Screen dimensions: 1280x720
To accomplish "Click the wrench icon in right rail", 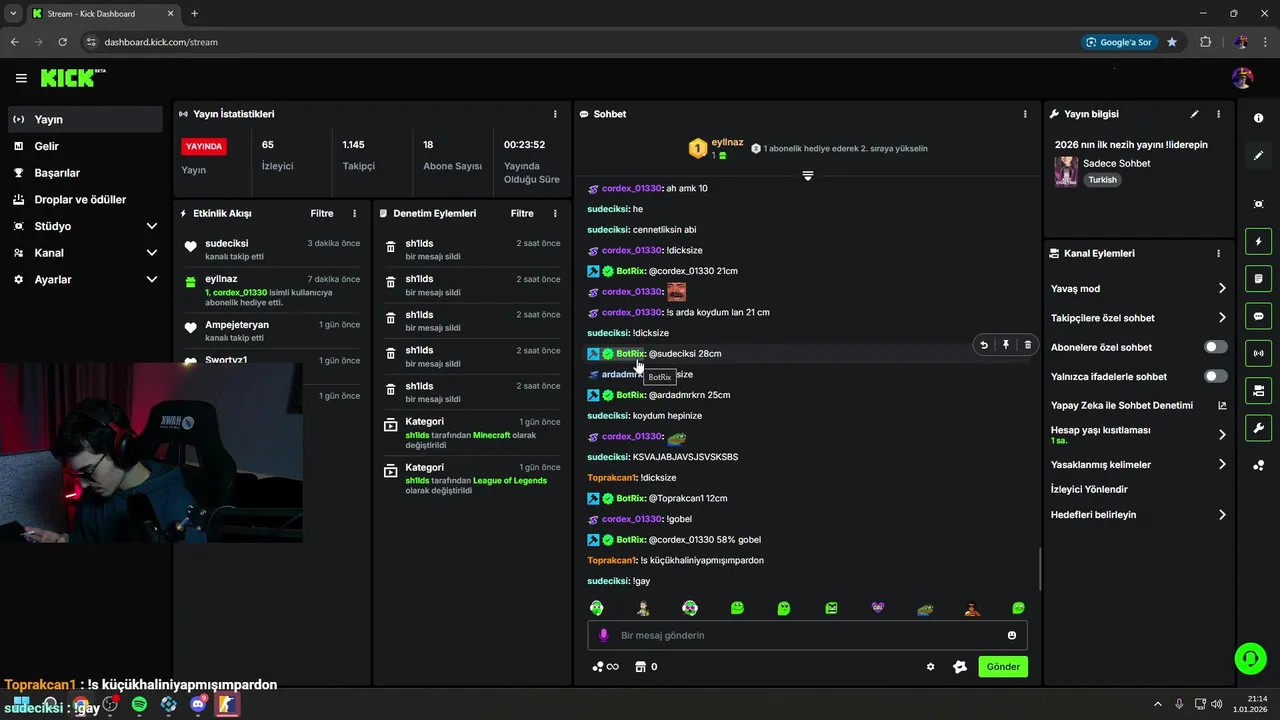I will point(1258,428).
